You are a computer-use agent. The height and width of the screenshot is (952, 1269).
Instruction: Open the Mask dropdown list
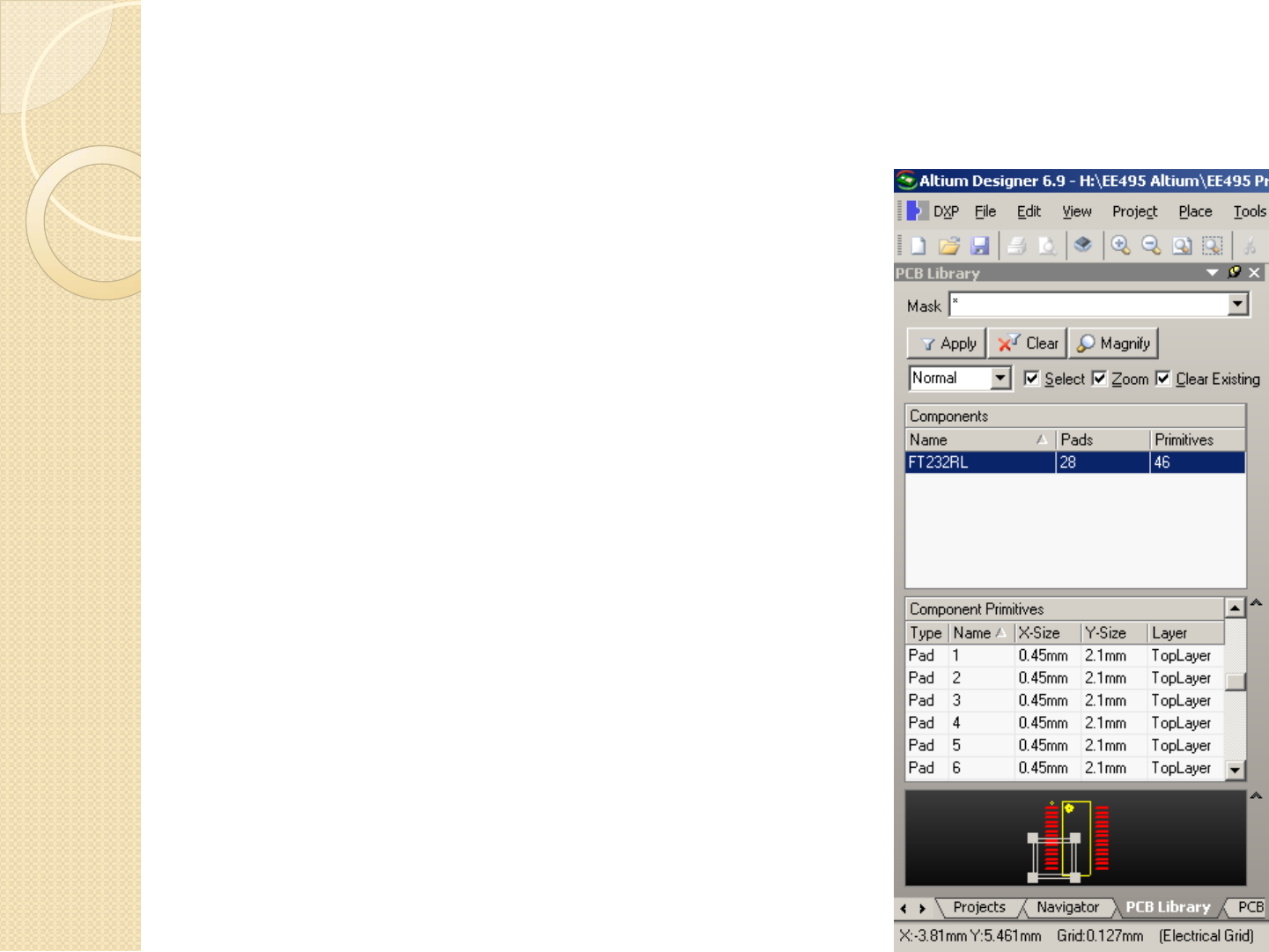[1238, 305]
